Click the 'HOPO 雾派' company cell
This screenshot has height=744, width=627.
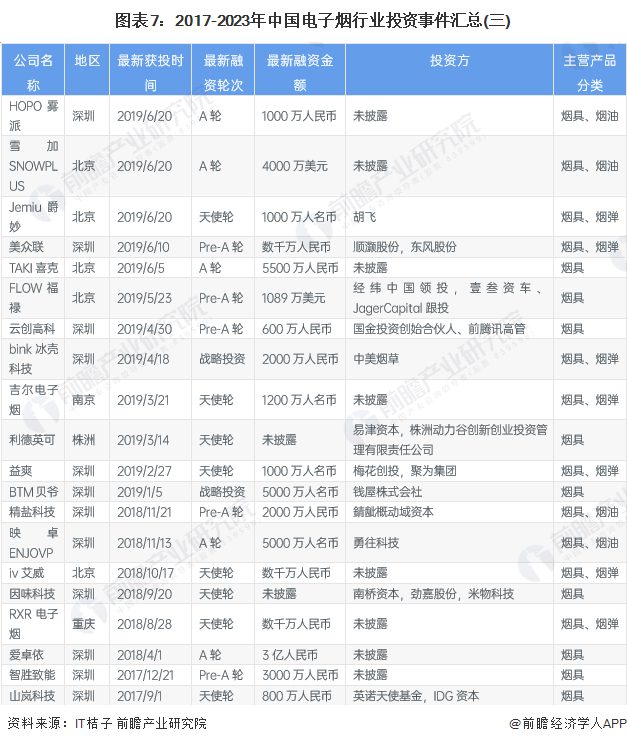[33, 116]
